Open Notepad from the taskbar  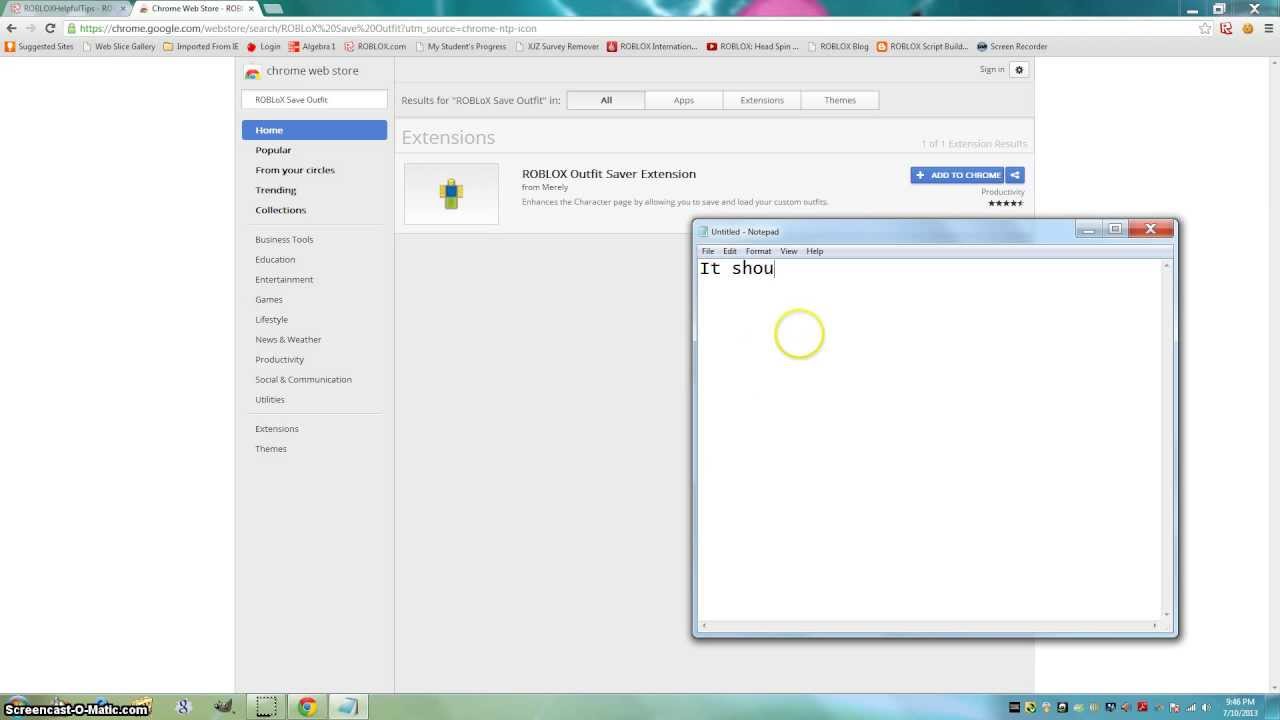click(347, 707)
